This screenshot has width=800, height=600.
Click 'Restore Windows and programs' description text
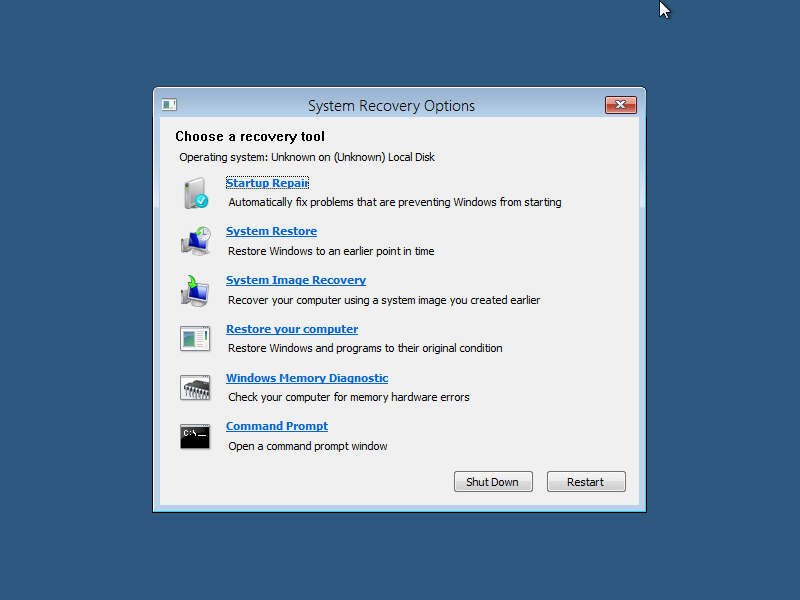click(x=365, y=348)
